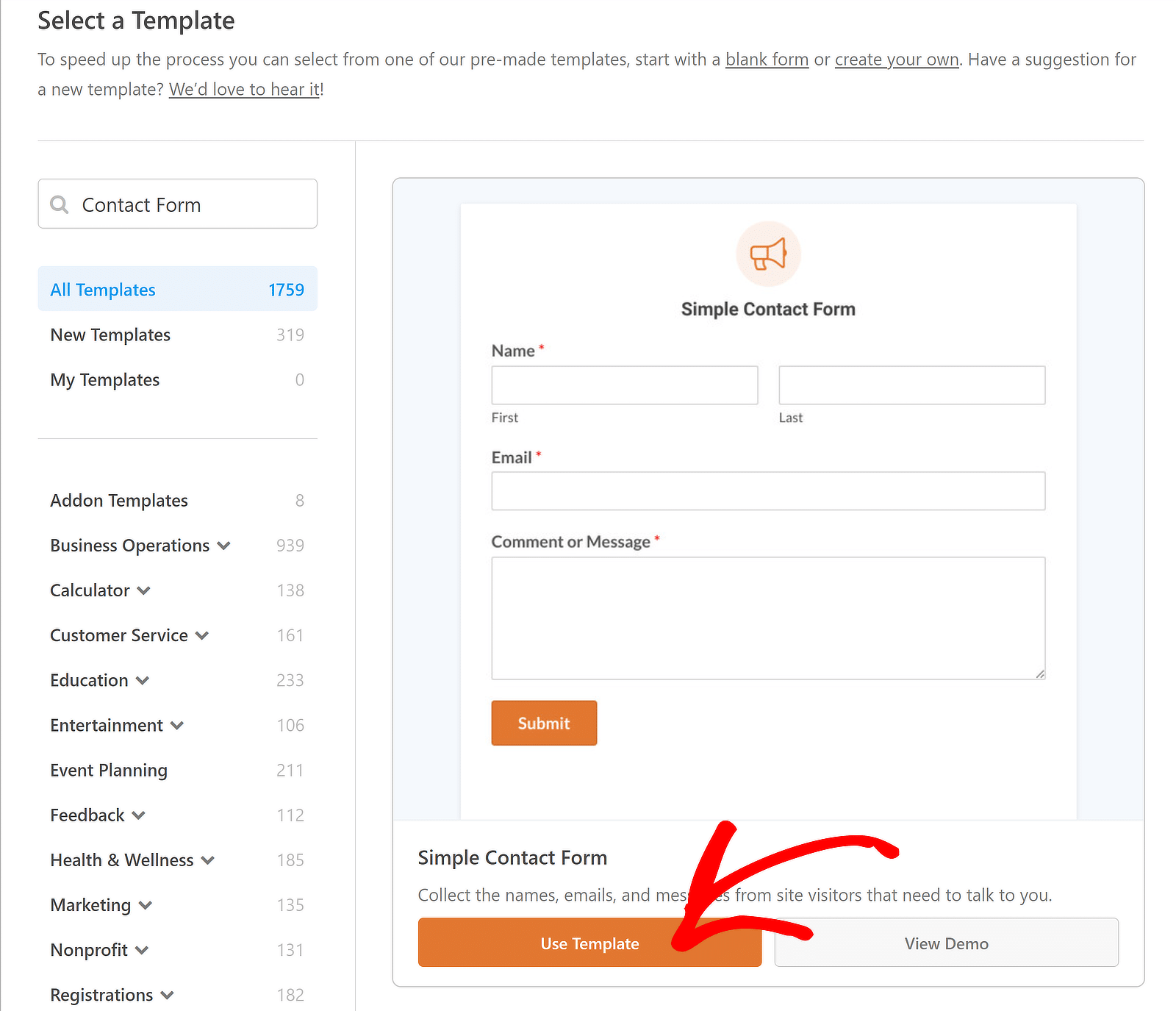1176x1011 pixels.
Task: Expand the Registrations category chevron
Action: [x=168, y=995]
